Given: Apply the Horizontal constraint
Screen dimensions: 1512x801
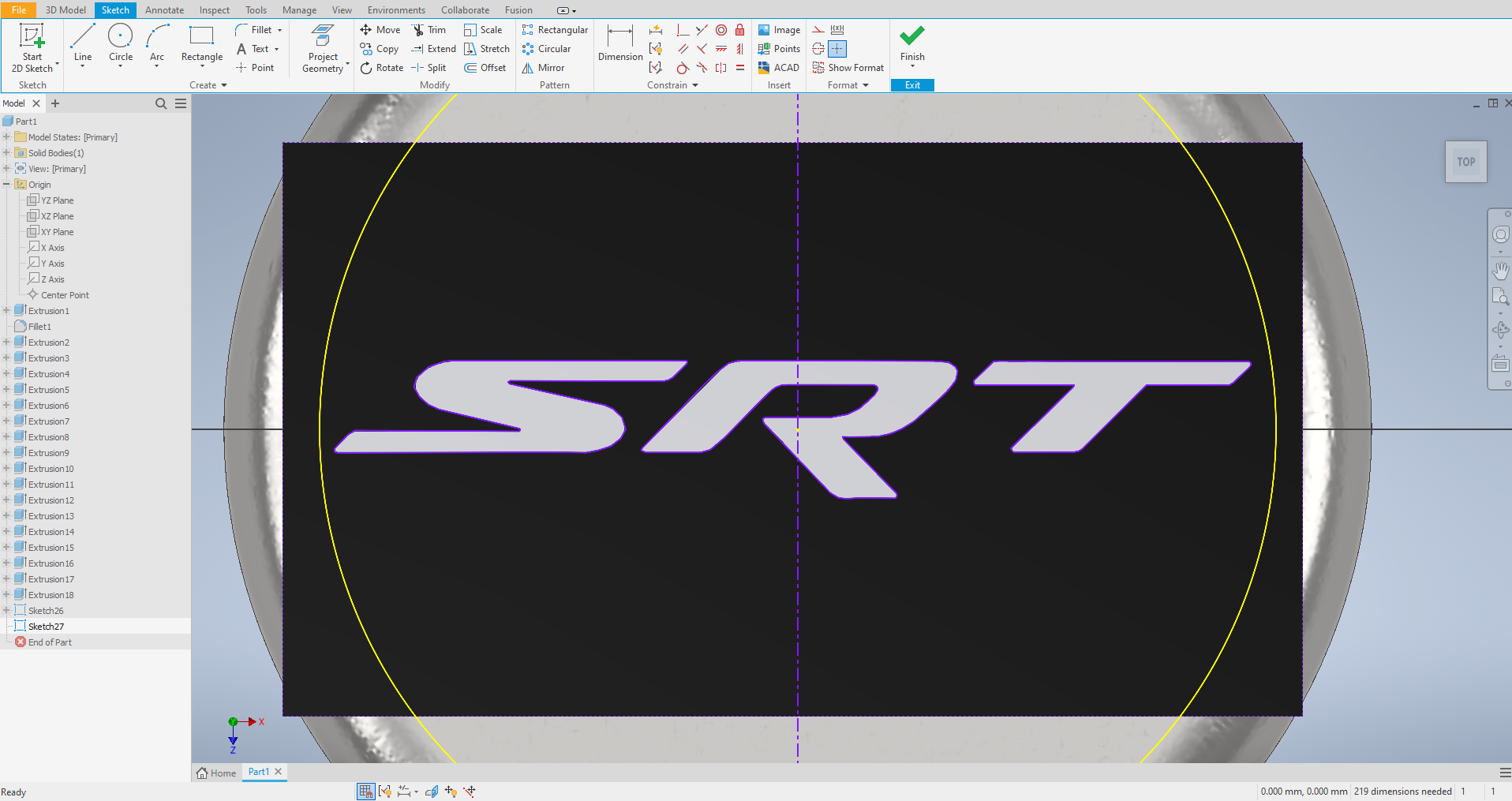Looking at the screenshot, I should pyautogui.click(x=721, y=49).
